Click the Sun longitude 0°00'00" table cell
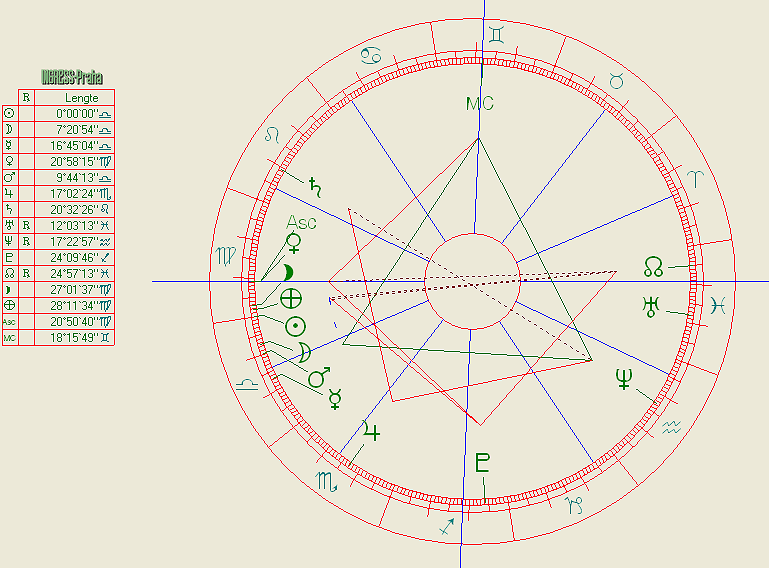Screen dimensions: 769x568 tap(76, 114)
